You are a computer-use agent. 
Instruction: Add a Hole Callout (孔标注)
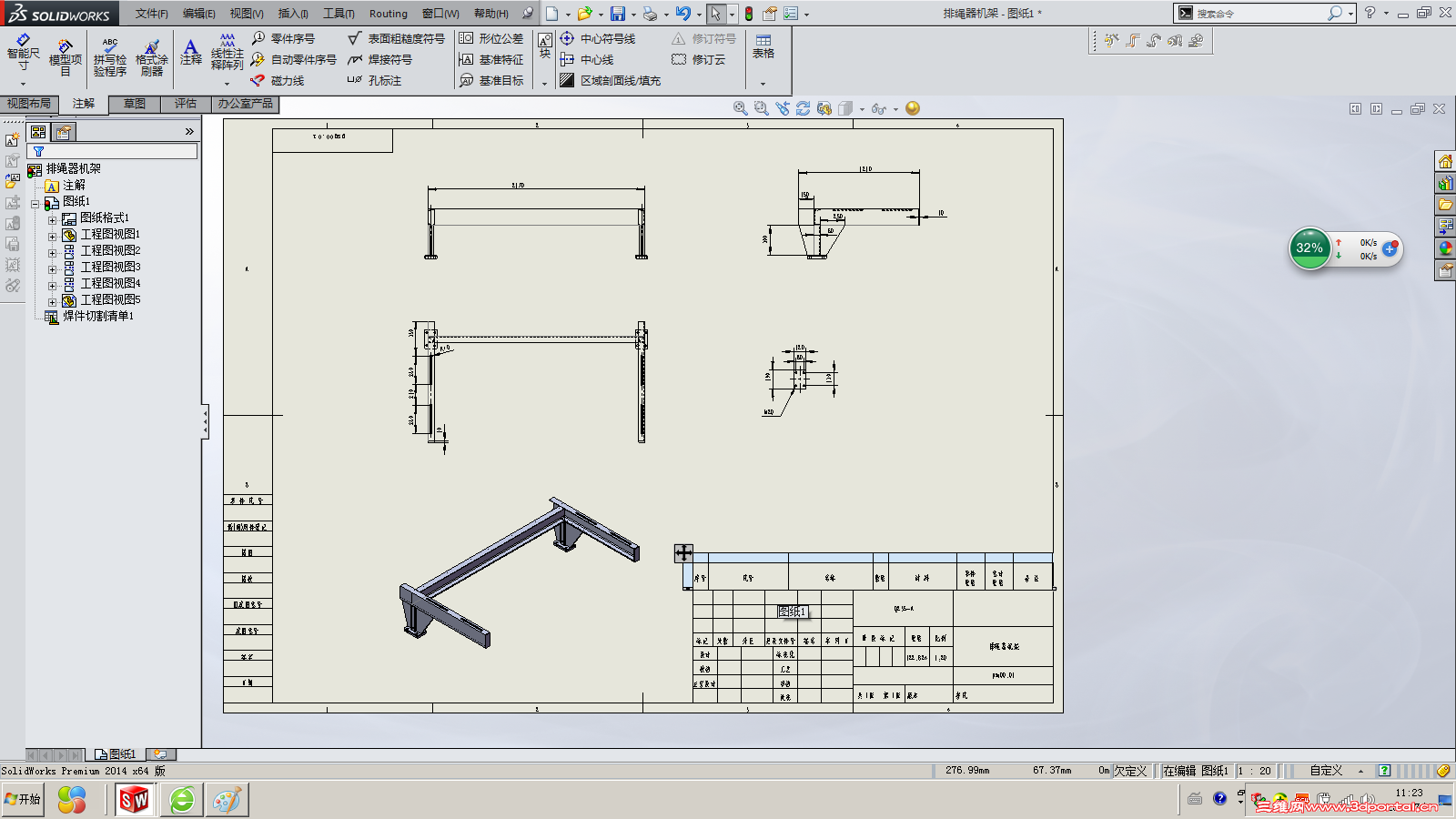[374, 80]
